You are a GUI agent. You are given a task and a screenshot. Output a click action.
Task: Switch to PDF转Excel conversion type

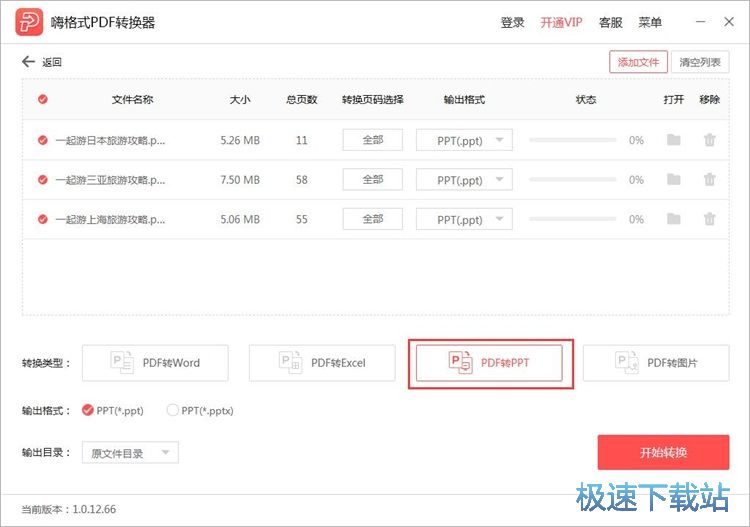(x=322, y=363)
